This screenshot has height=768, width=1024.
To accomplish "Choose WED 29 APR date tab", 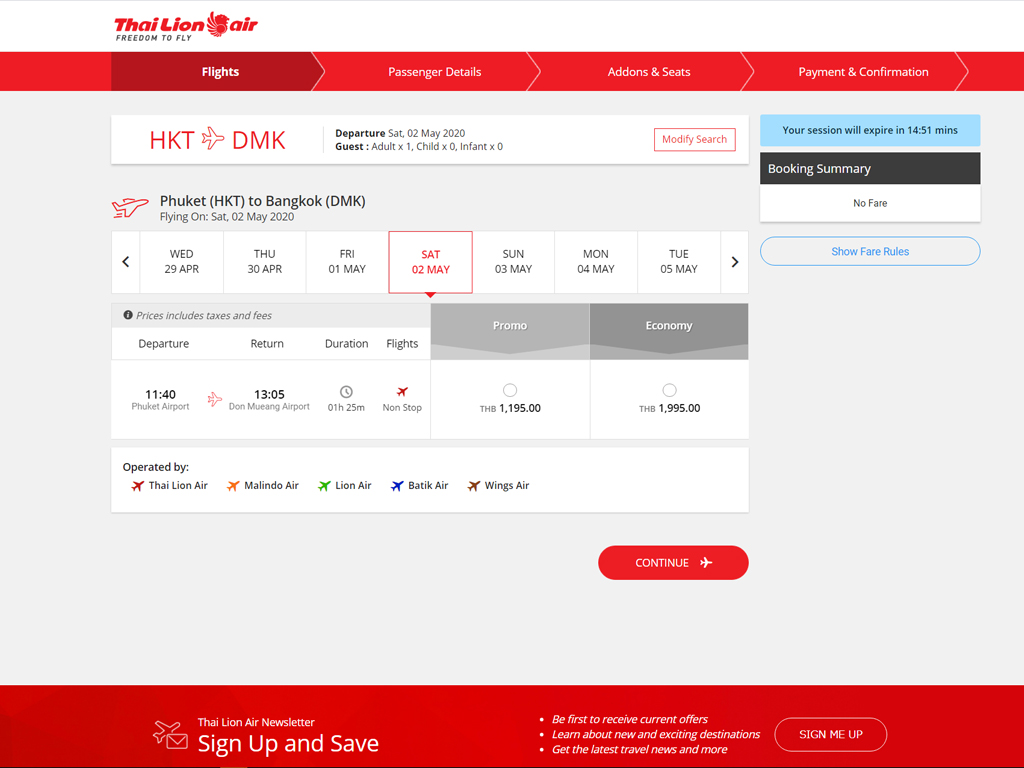I will pos(182,262).
